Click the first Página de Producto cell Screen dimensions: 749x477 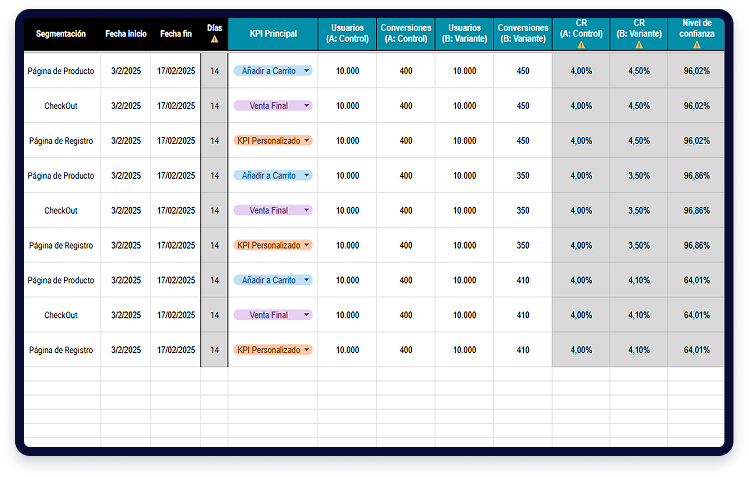pos(61,71)
